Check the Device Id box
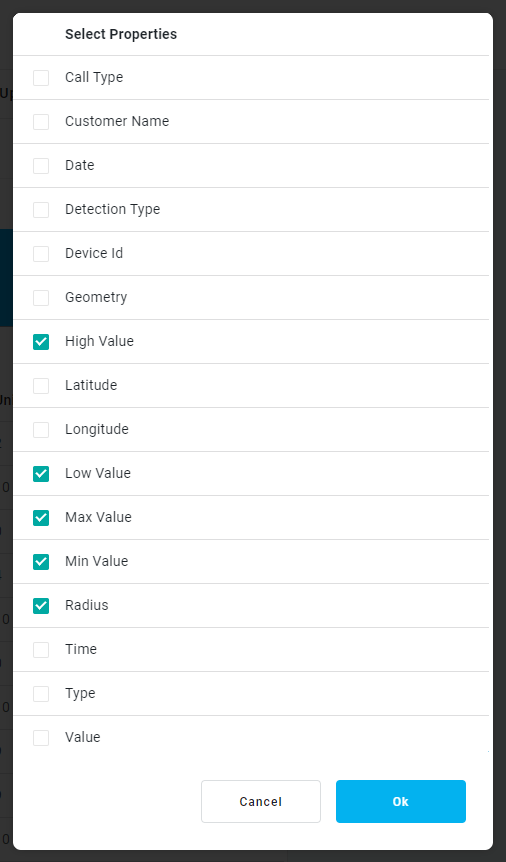Screen dimensions: 506x862 tap(41, 254)
